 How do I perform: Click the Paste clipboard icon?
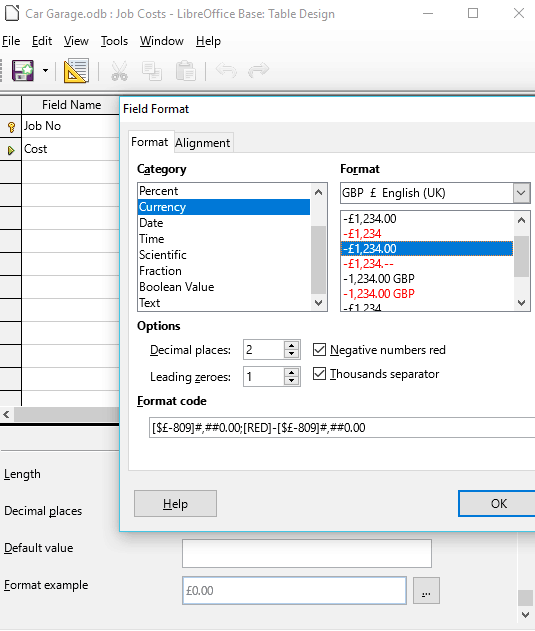(186, 71)
